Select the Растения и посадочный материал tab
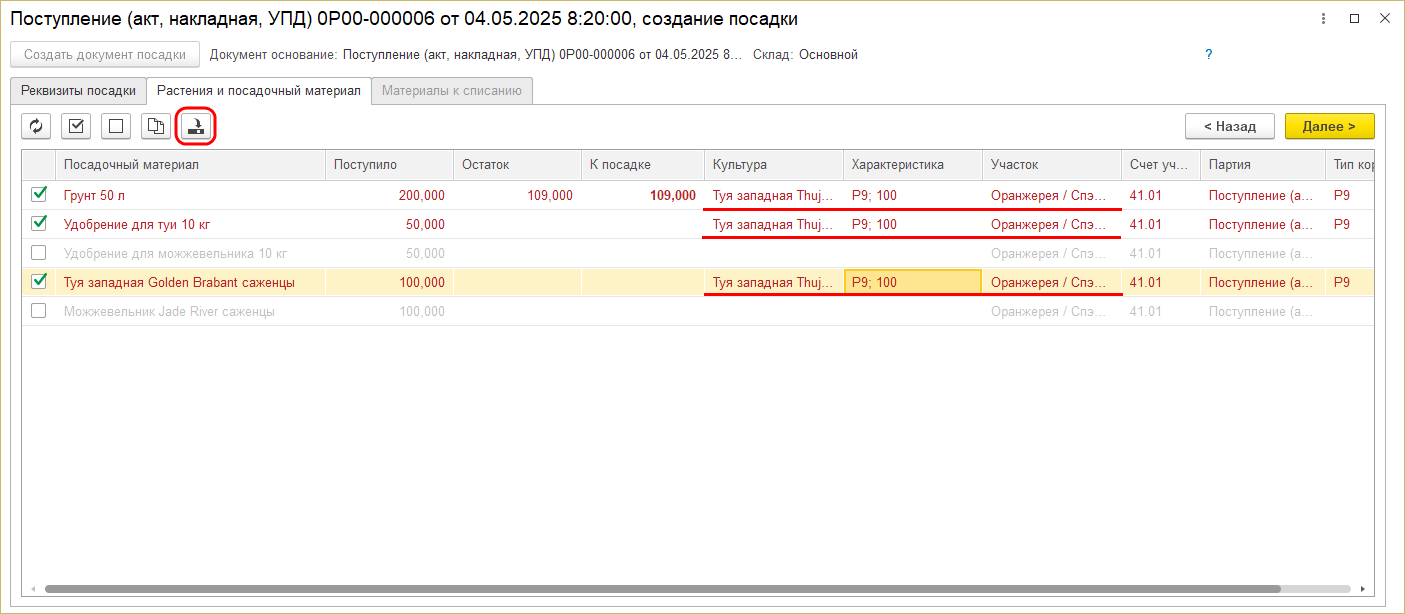1405x614 pixels. point(258,90)
